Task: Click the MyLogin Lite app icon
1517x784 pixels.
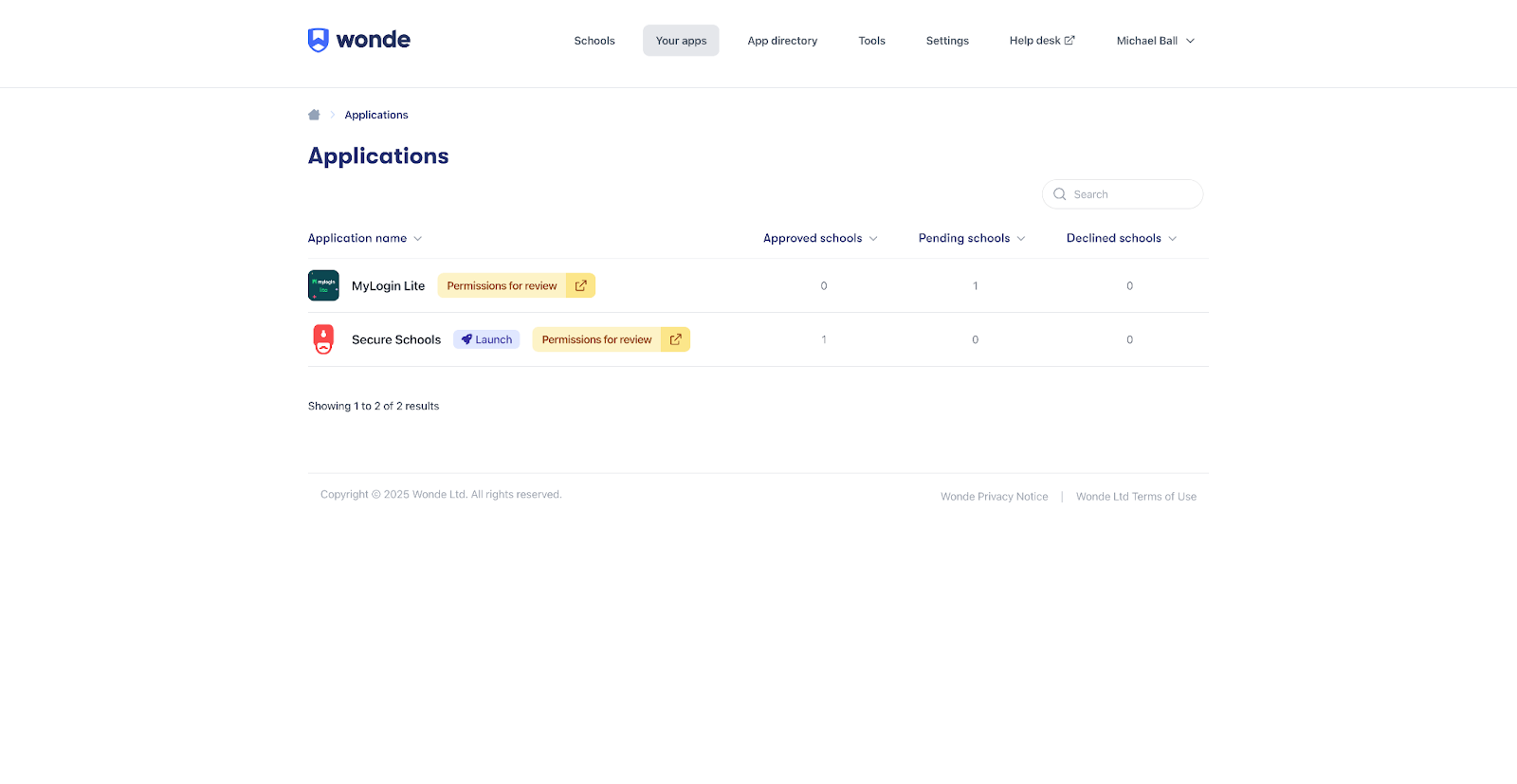Action: [323, 285]
